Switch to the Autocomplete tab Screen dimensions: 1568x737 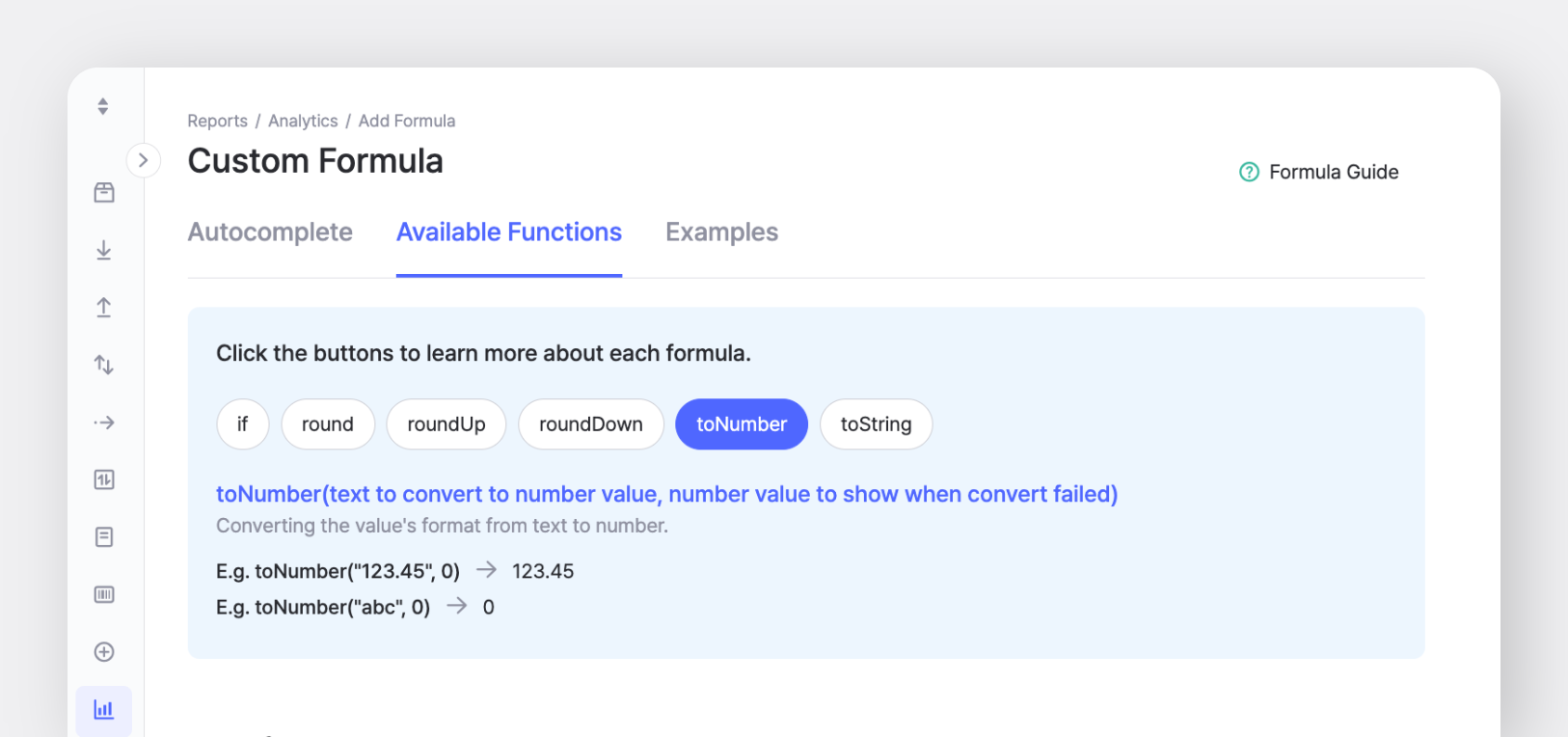pos(270,232)
